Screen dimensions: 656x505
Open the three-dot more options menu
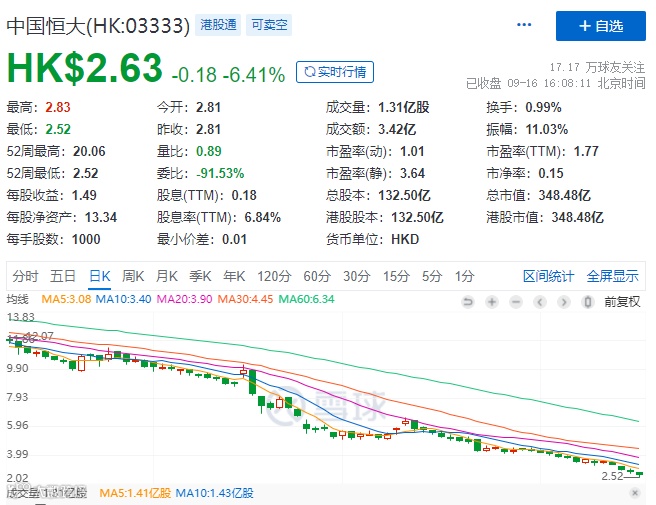pos(524,25)
